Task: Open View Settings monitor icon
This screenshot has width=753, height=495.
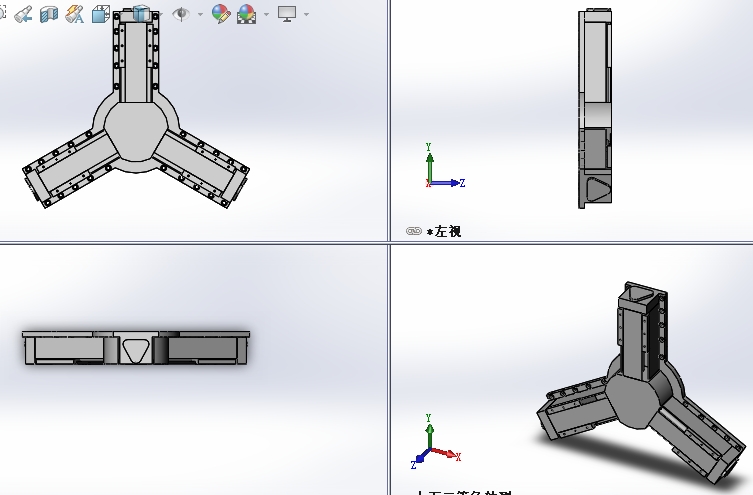Action: pos(287,14)
